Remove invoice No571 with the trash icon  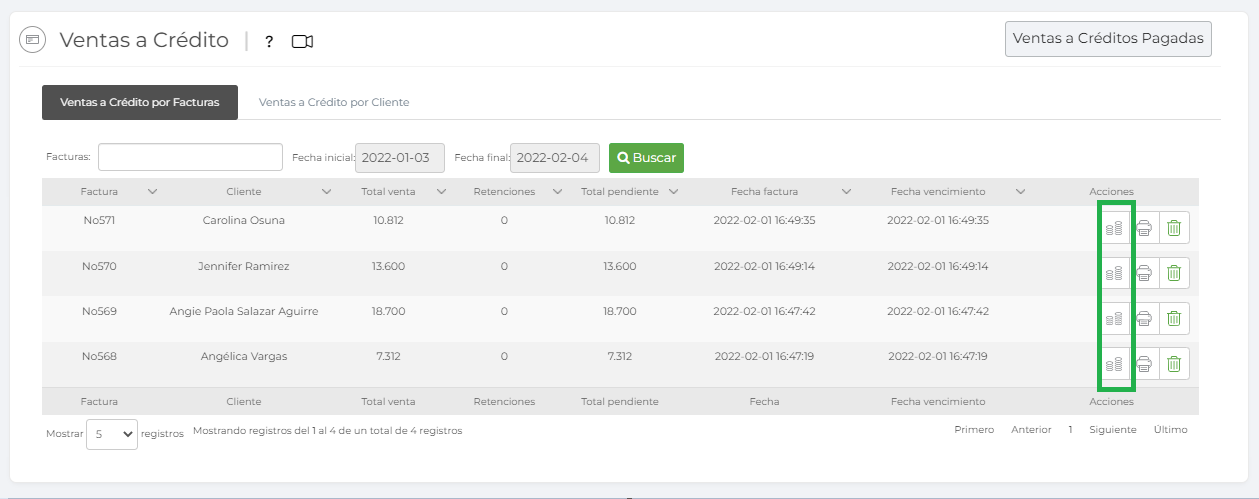pyautogui.click(x=1174, y=228)
